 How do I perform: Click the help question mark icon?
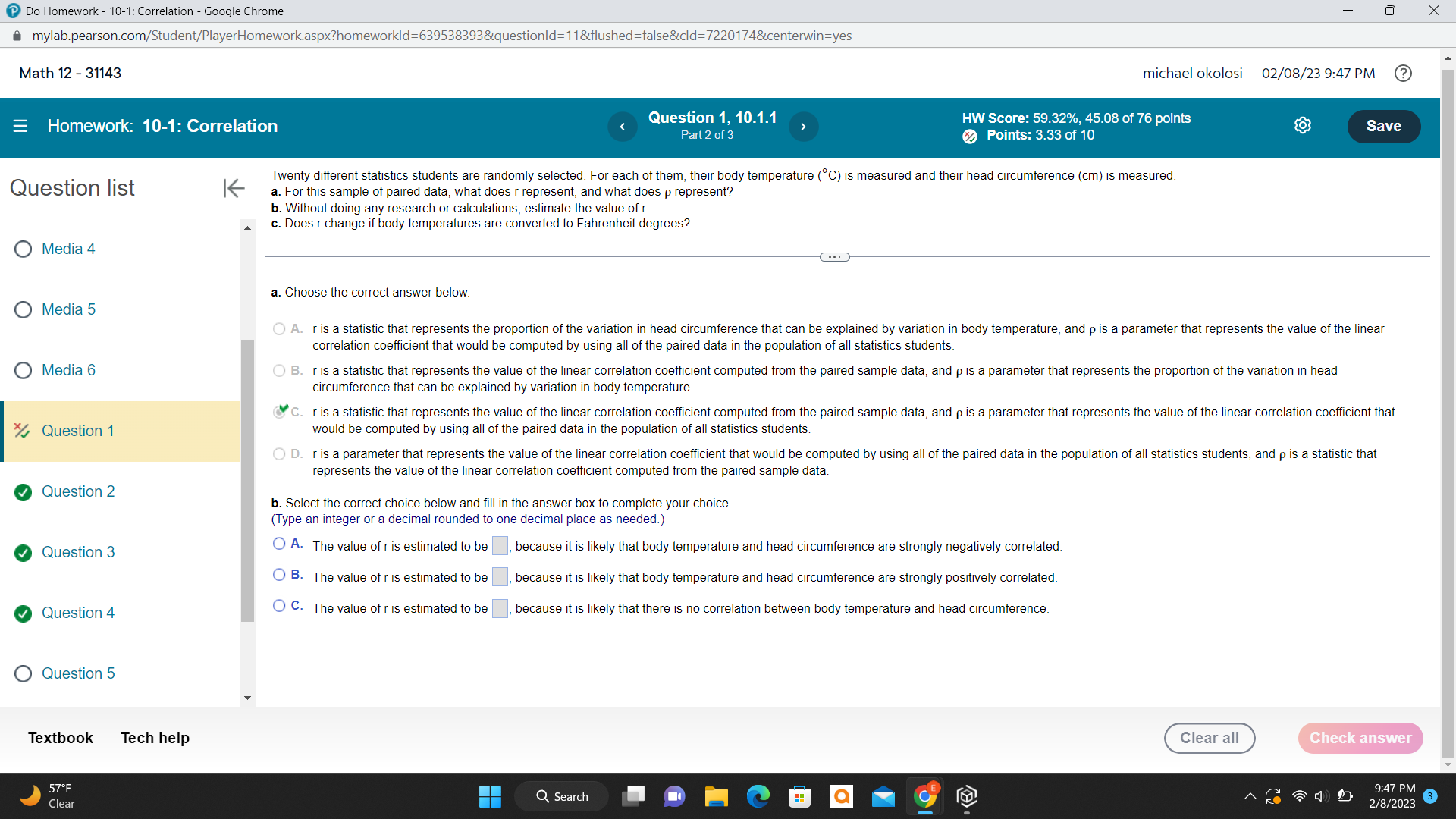(1403, 74)
